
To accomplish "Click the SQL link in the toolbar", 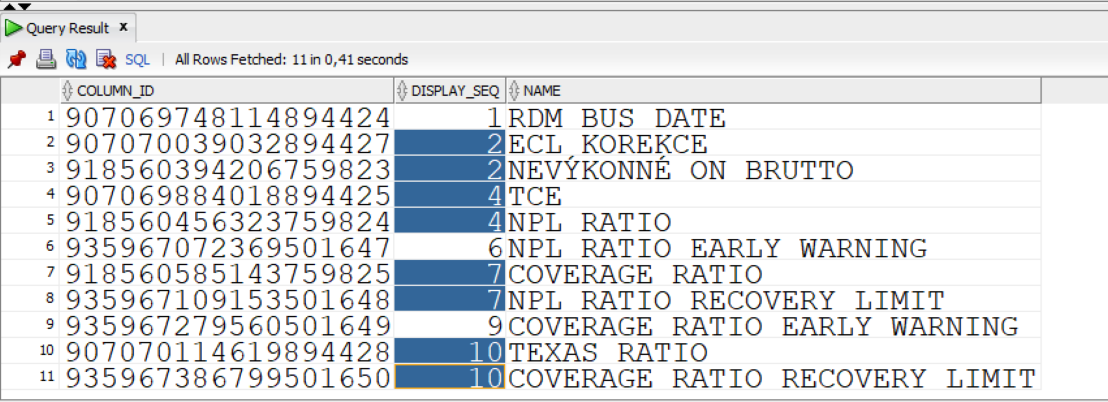I will coord(138,60).
